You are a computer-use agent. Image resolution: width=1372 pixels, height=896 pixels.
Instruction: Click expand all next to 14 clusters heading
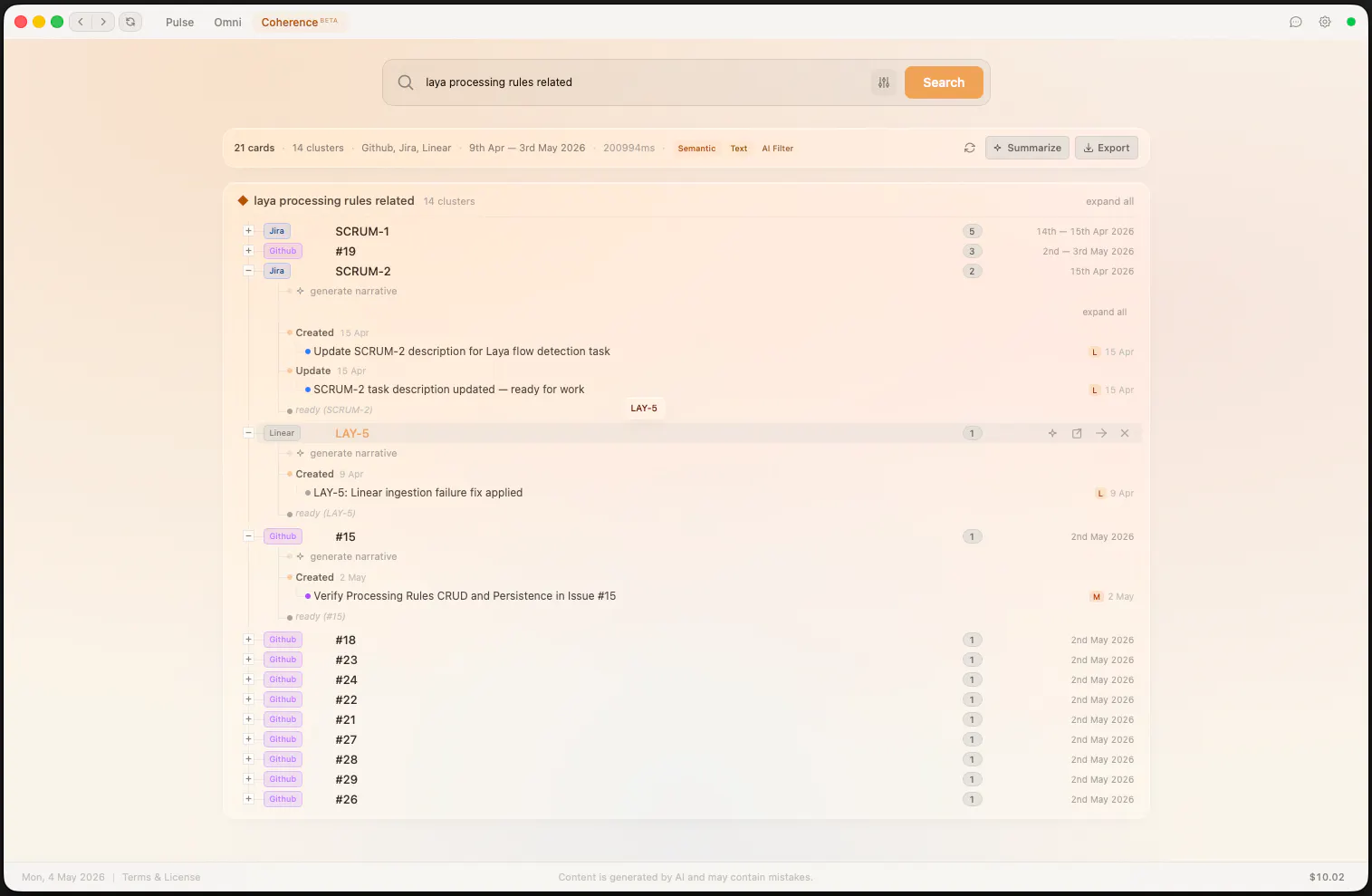pos(1109,201)
